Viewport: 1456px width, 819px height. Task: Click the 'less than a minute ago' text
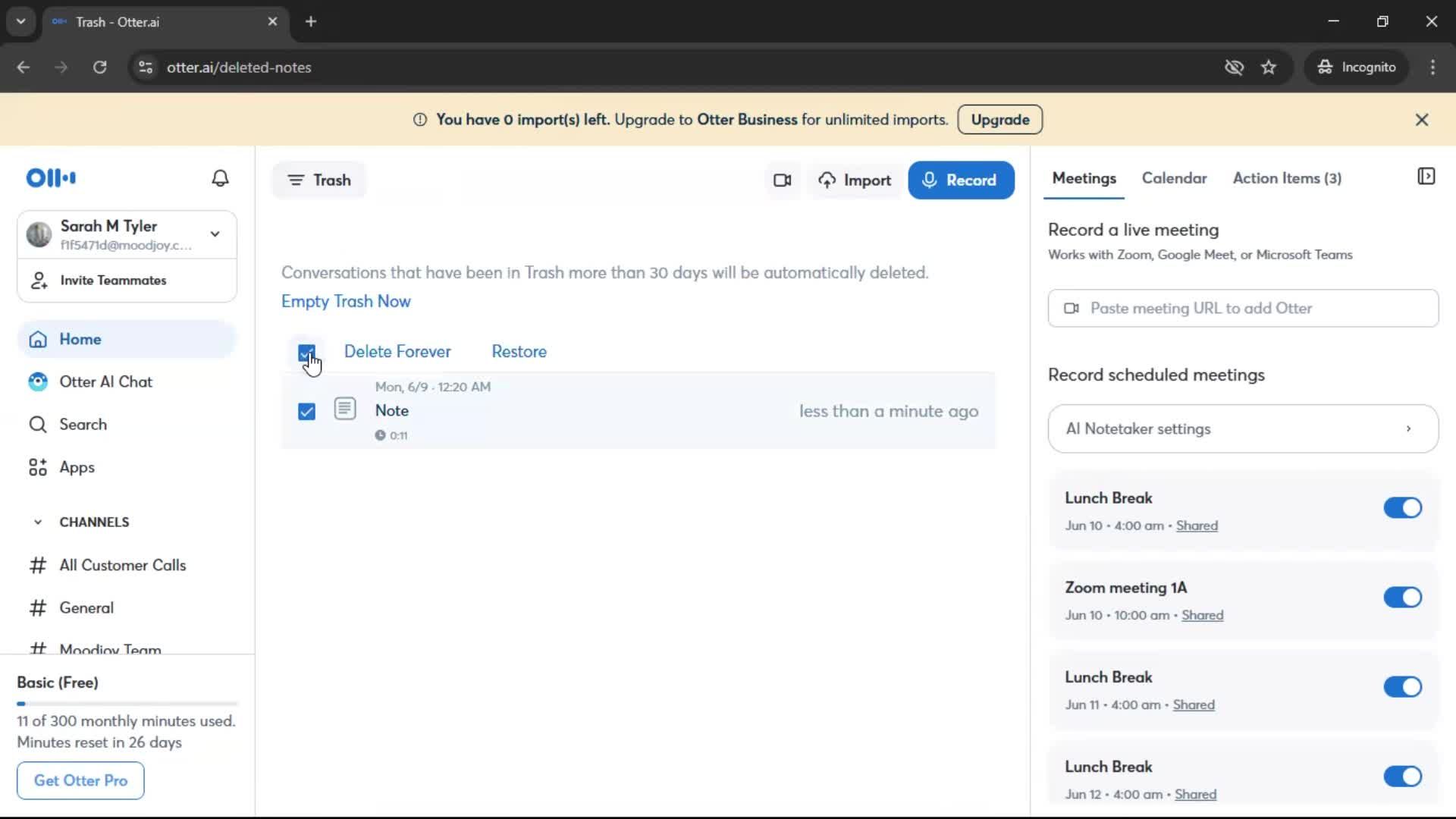pyautogui.click(x=889, y=411)
